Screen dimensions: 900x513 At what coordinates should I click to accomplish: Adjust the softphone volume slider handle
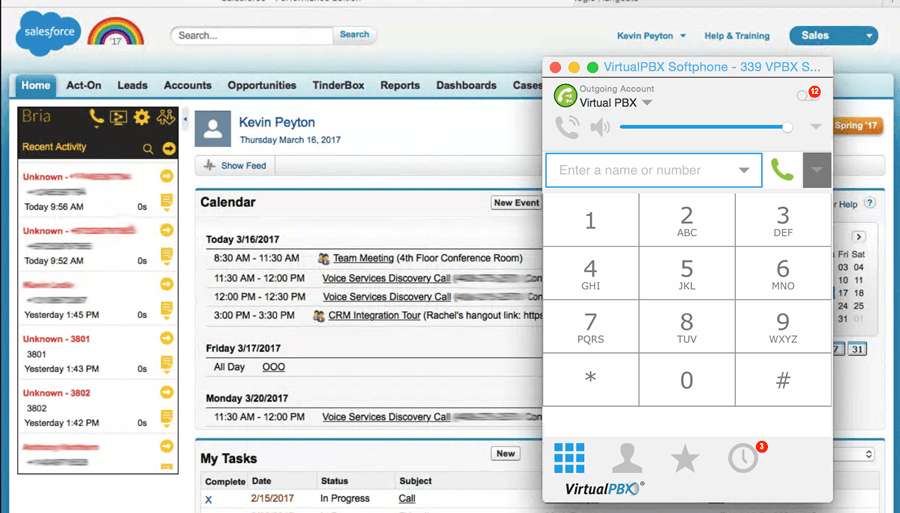coord(788,127)
